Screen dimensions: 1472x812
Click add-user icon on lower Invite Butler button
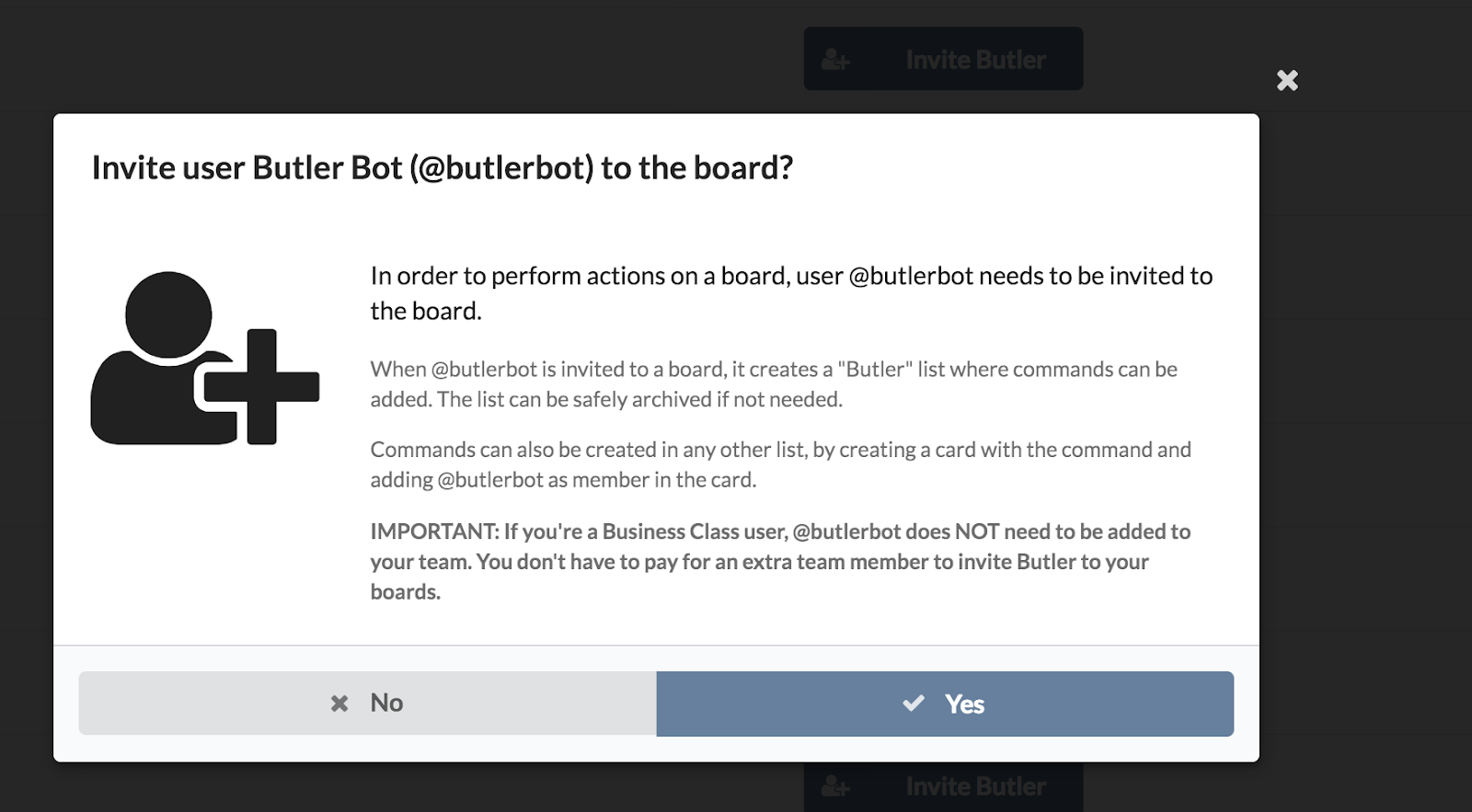click(835, 786)
